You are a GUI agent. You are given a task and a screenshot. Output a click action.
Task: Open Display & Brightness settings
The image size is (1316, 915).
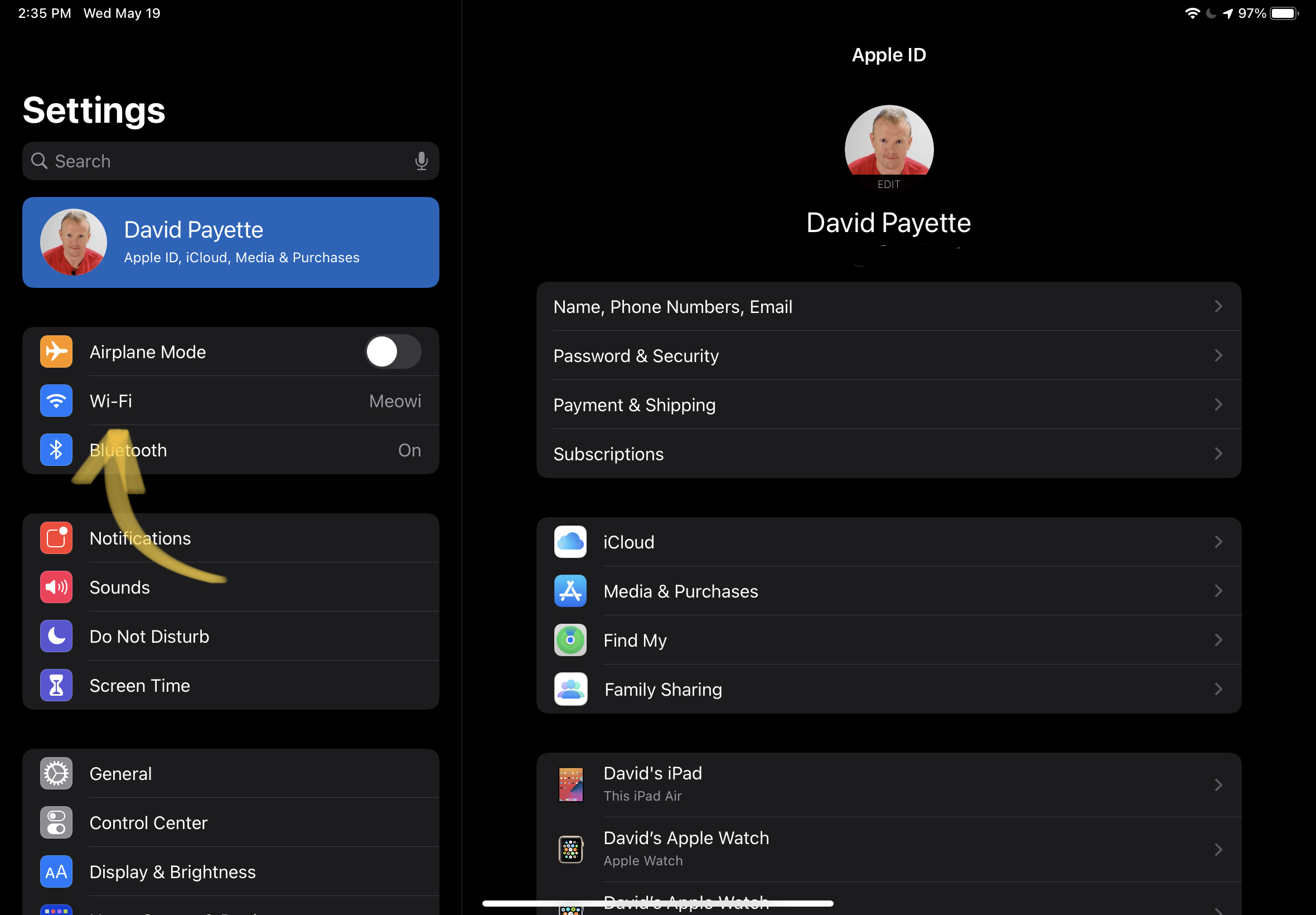pyautogui.click(x=172, y=872)
